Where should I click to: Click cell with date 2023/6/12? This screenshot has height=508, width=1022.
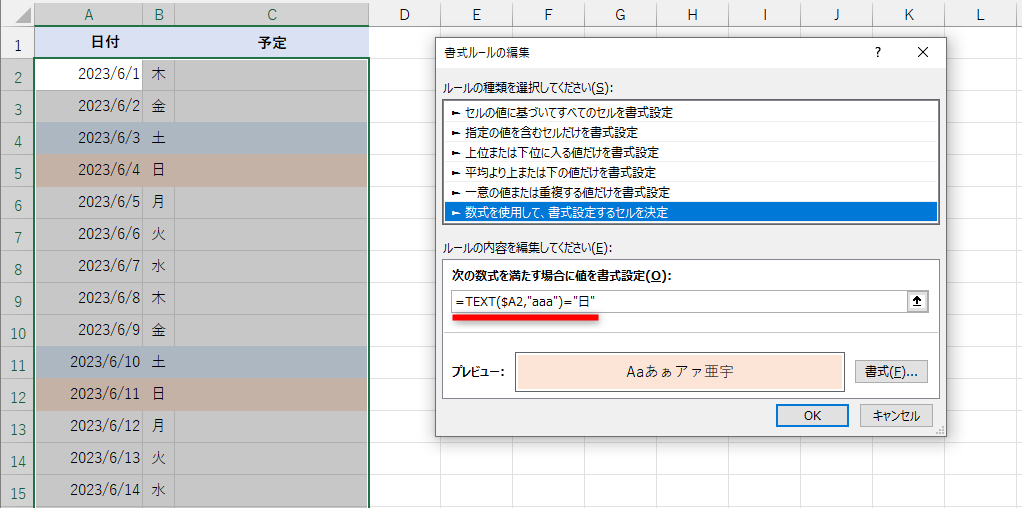[89, 426]
